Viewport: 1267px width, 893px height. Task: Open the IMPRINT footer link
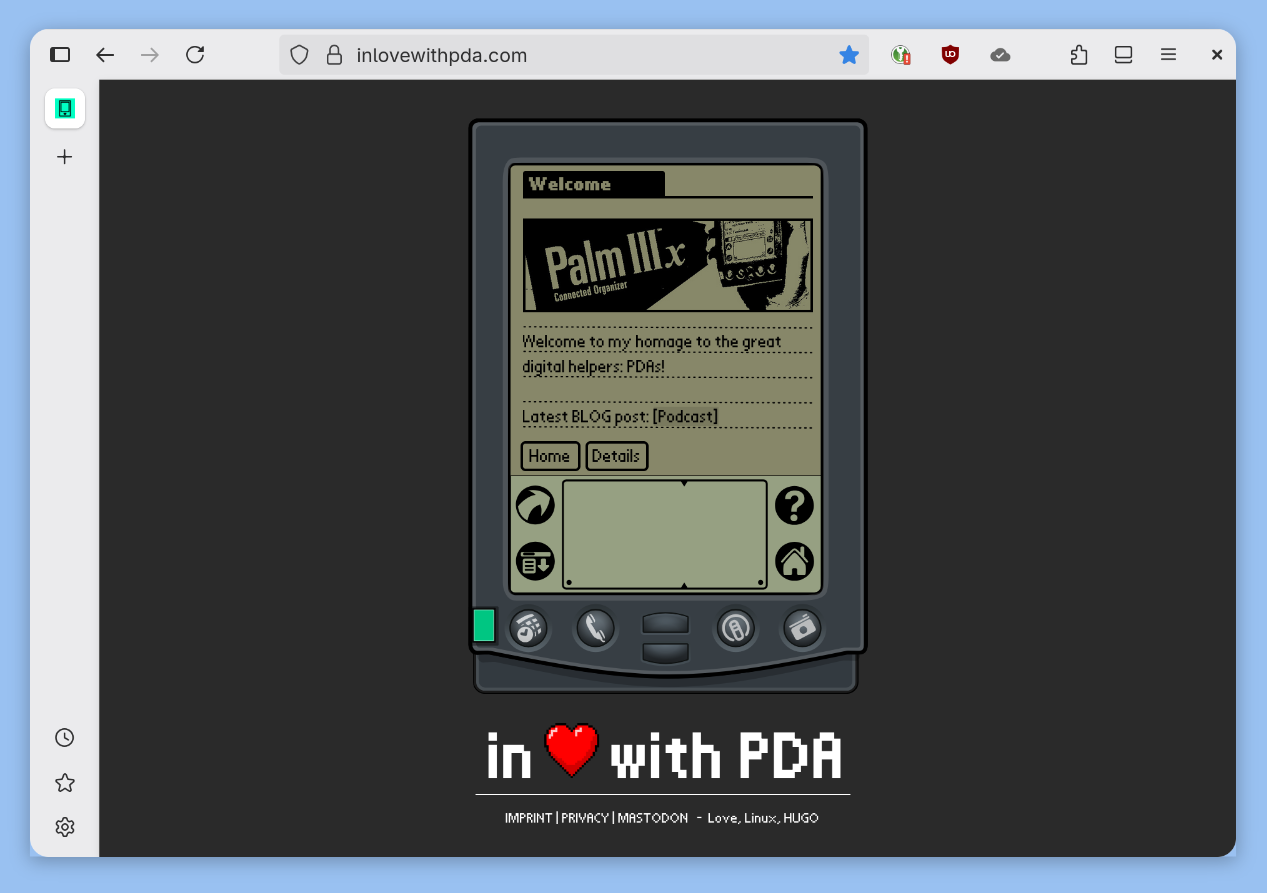tap(529, 818)
